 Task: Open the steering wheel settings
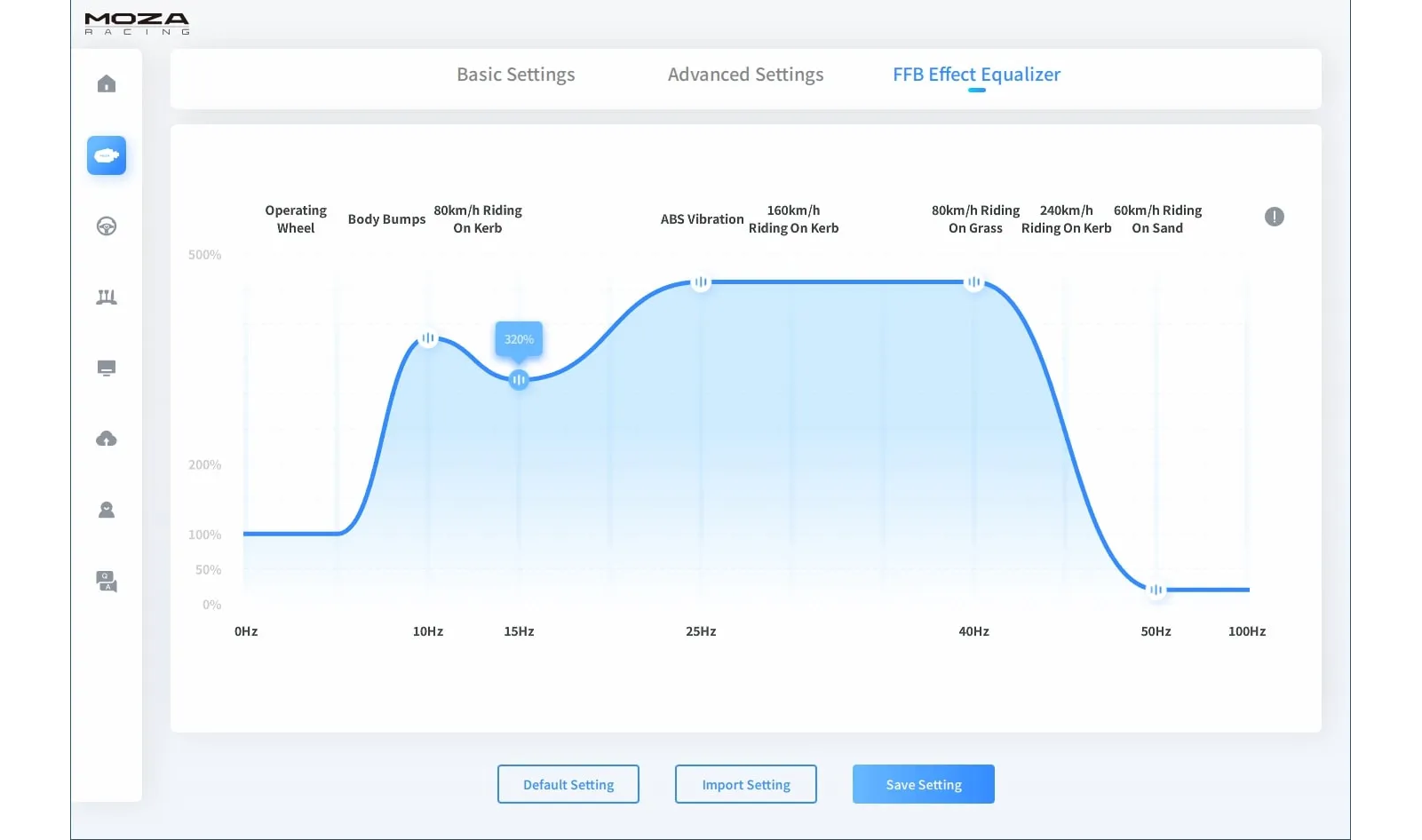tap(107, 226)
